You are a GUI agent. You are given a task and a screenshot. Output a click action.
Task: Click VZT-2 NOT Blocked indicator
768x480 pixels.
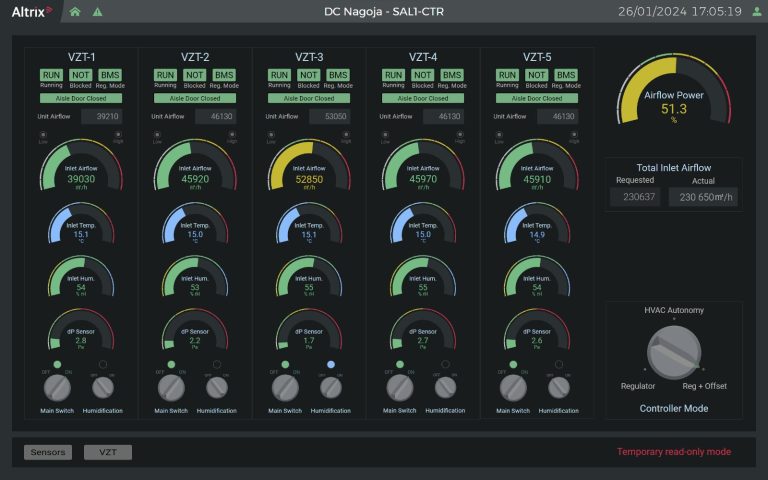point(195,75)
